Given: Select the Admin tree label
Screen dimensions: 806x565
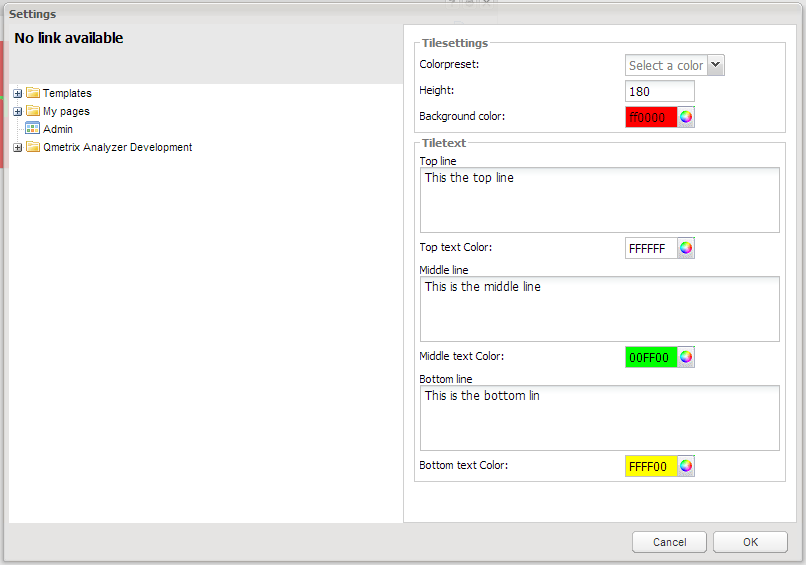Looking at the screenshot, I should [58, 129].
